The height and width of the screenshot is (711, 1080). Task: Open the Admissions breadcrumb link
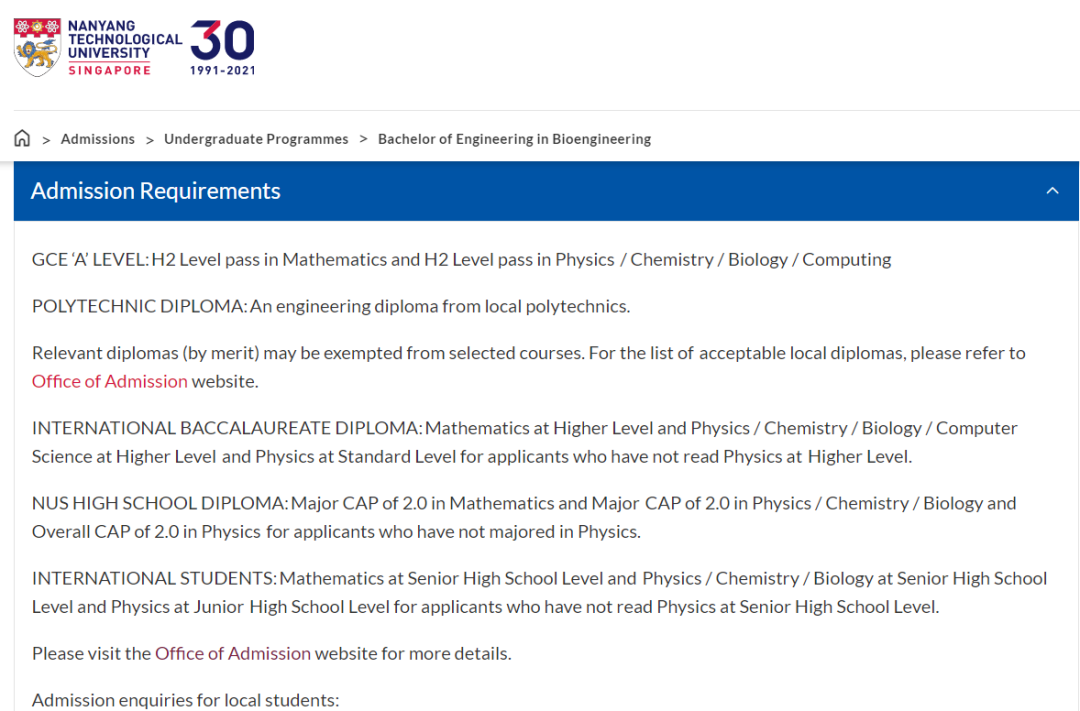pyautogui.click(x=98, y=139)
